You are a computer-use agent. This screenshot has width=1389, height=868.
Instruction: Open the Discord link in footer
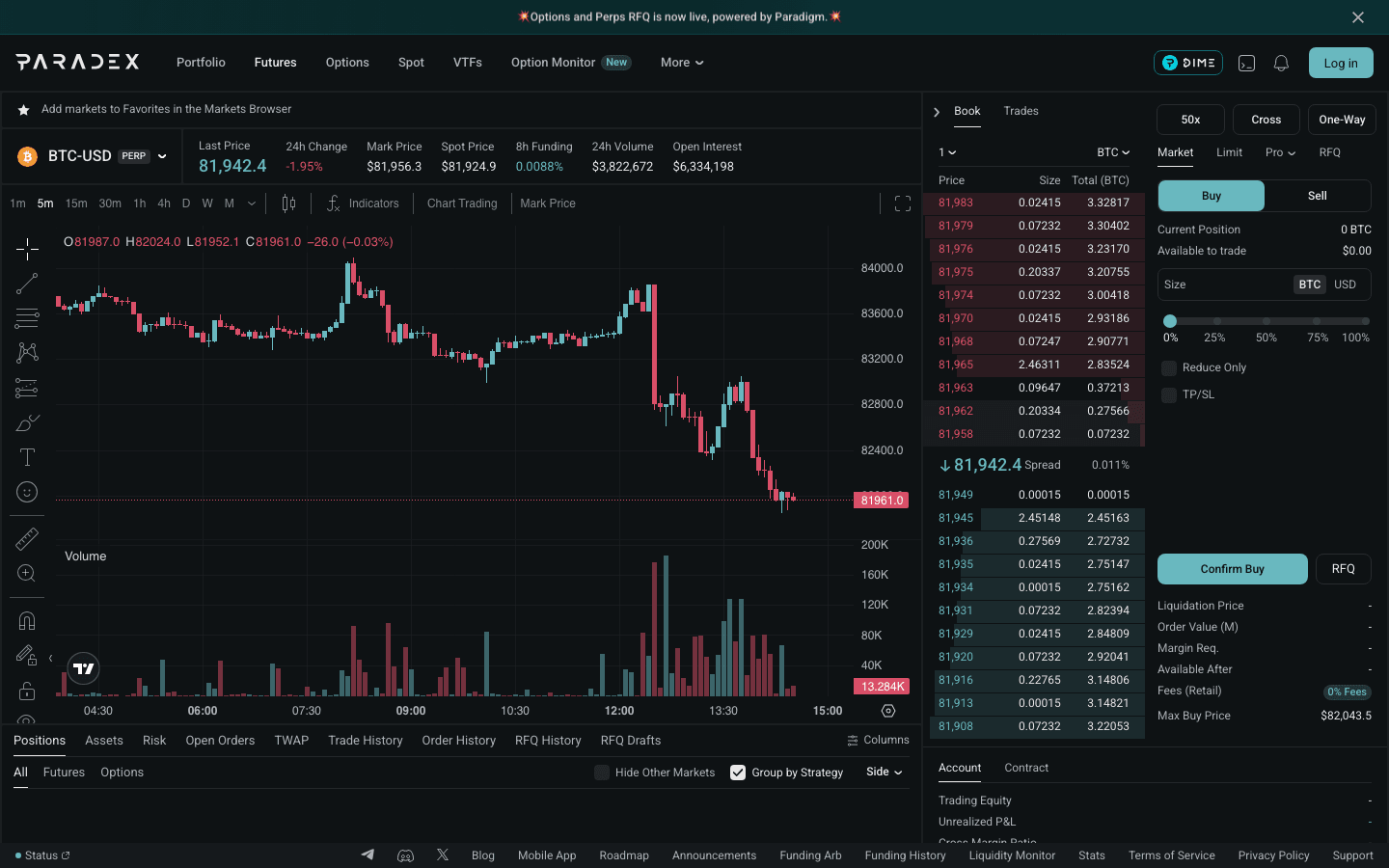coord(406,855)
